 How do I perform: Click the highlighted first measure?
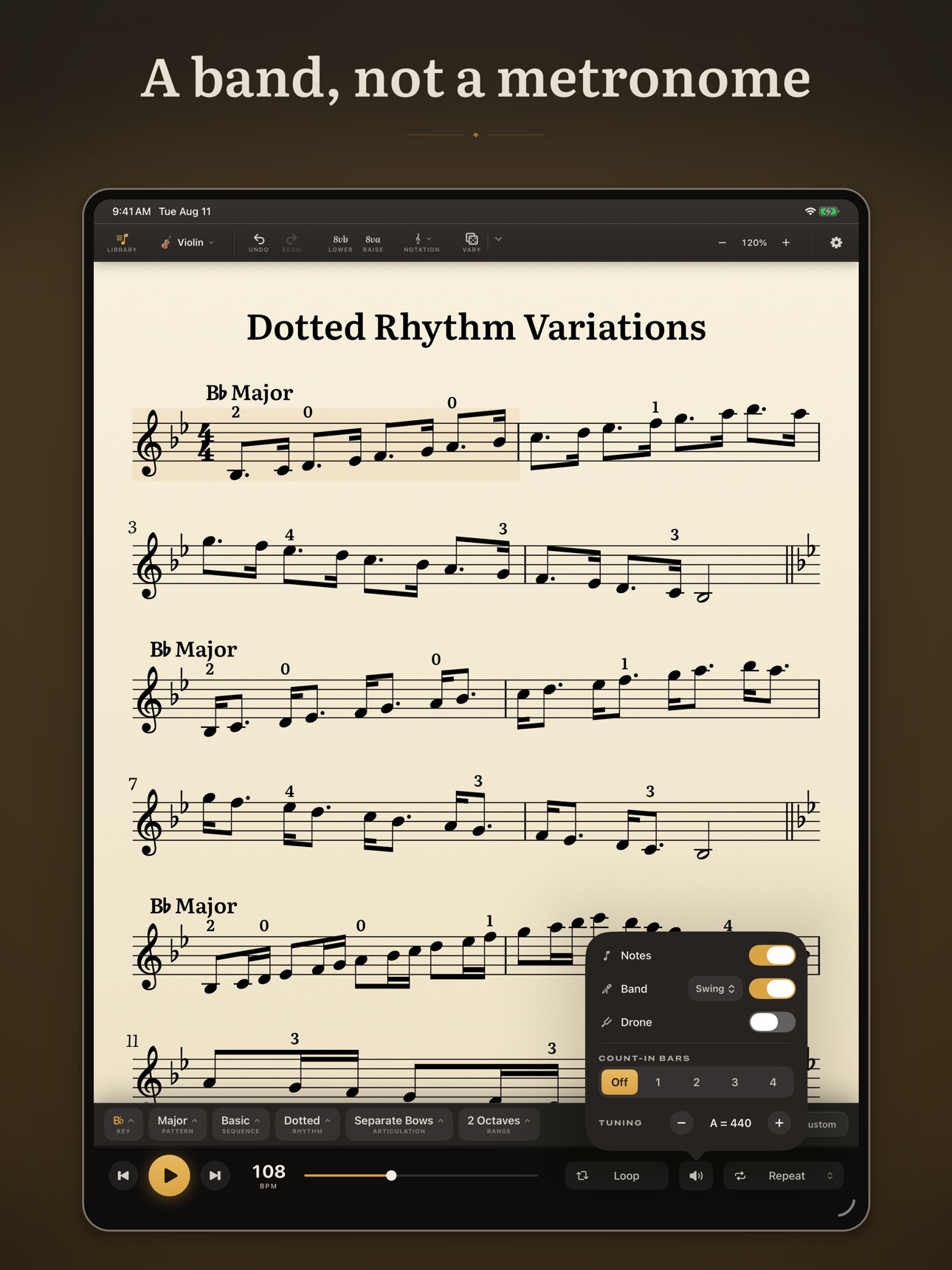click(x=325, y=444)
